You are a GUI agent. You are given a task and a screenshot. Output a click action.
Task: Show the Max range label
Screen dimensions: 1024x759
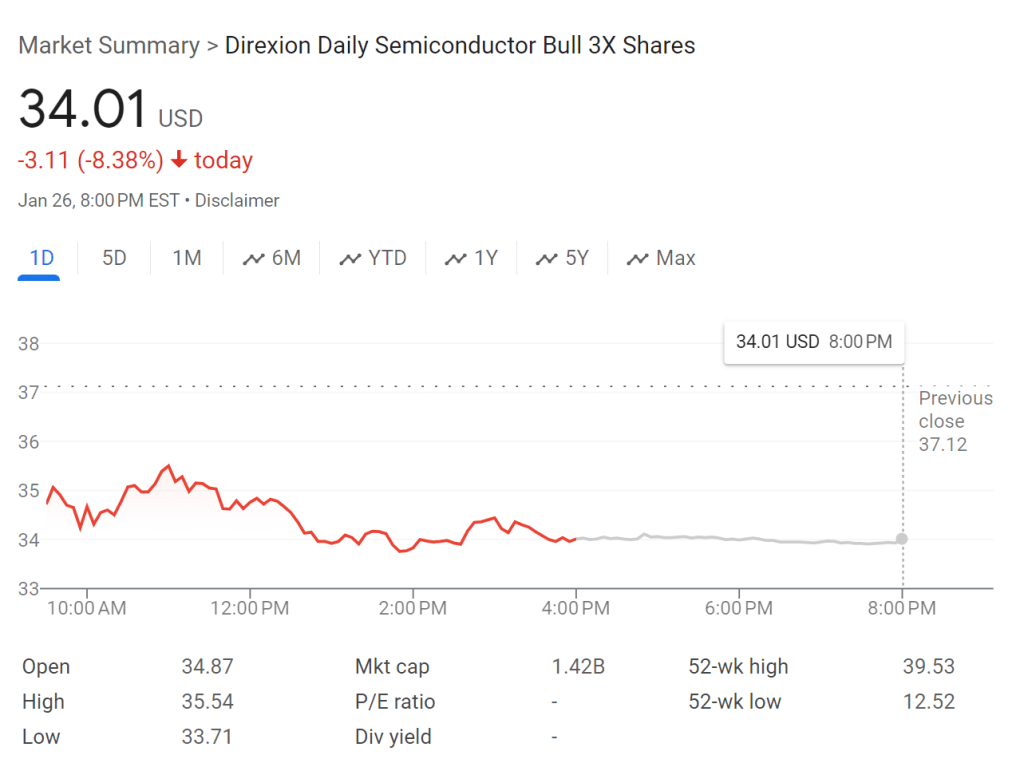click(x=675, y=258)
